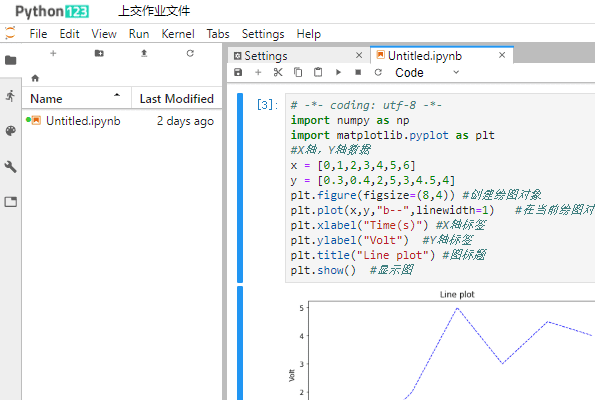
Task: Select Untitled.ipynb in the file list
Action: click(x=122, y=121)
